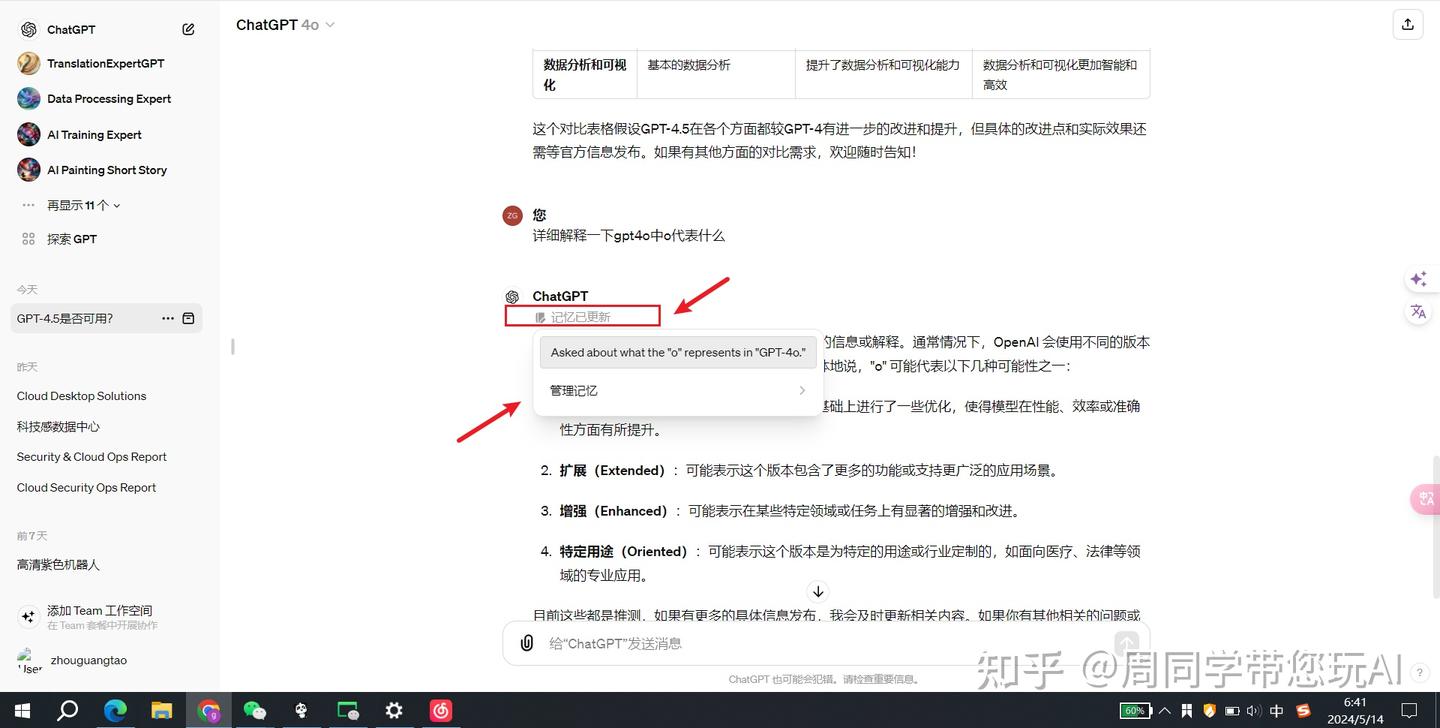This screenshot has width=1440, height=728.
Task: Check the 60% battery level in tray
Action: pos(1135,711)
